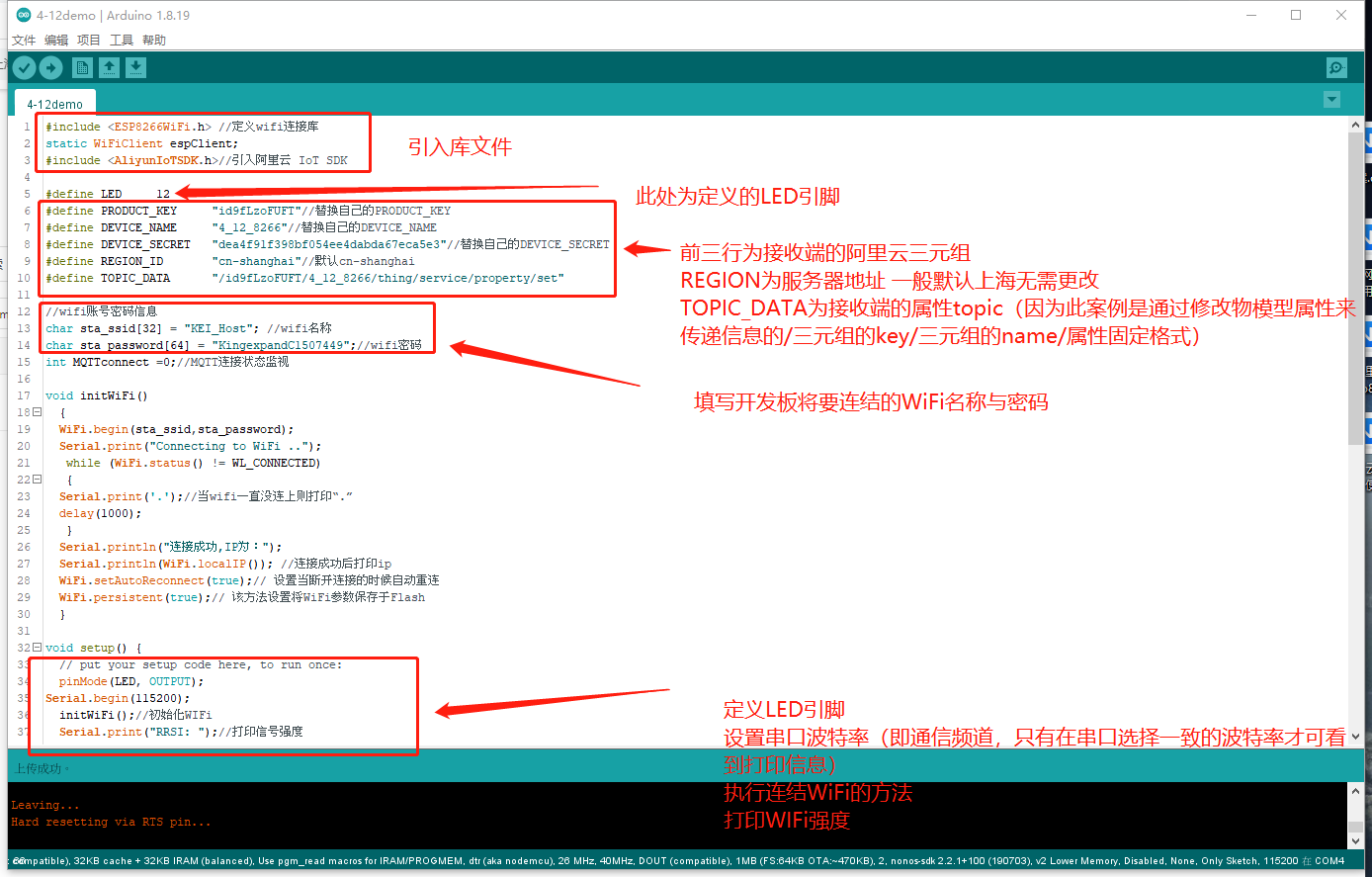Open the 编辑 menu
Screen dimensions: 1372x877
pyautogui.click(x=56, y=41)
